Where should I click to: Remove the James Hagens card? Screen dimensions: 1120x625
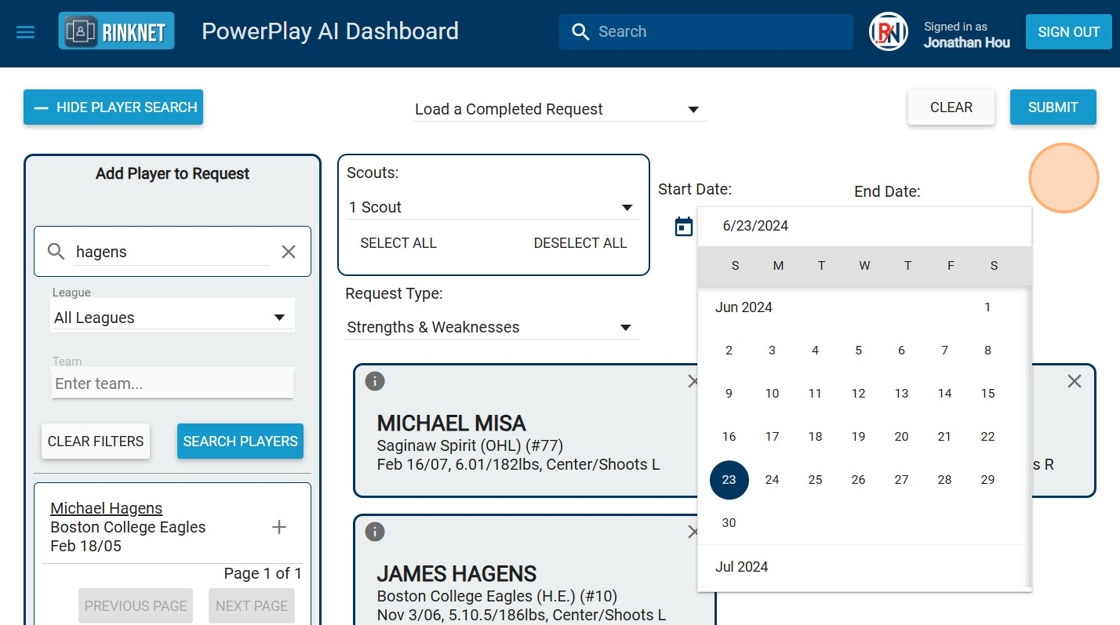pyautogui.click(x=692, y=532)
